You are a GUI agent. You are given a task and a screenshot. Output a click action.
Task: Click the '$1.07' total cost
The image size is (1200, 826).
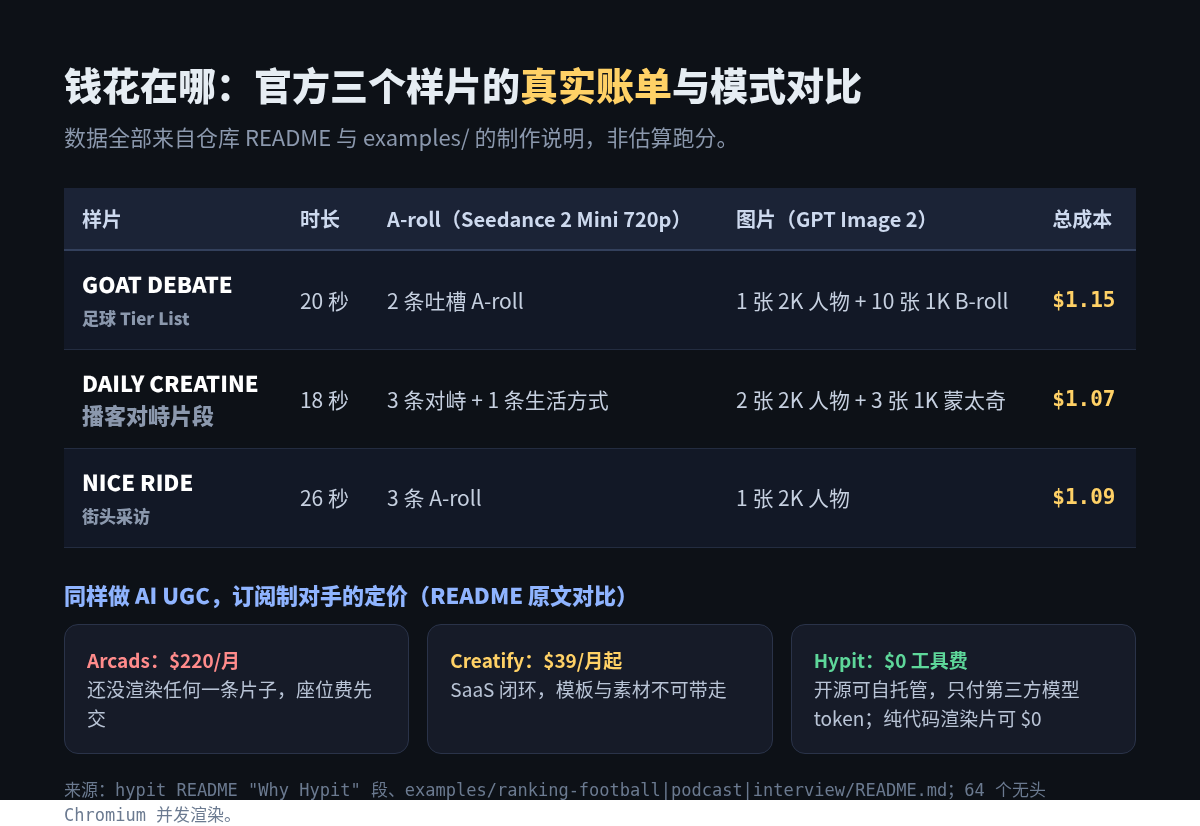(x=1083, y=399)
